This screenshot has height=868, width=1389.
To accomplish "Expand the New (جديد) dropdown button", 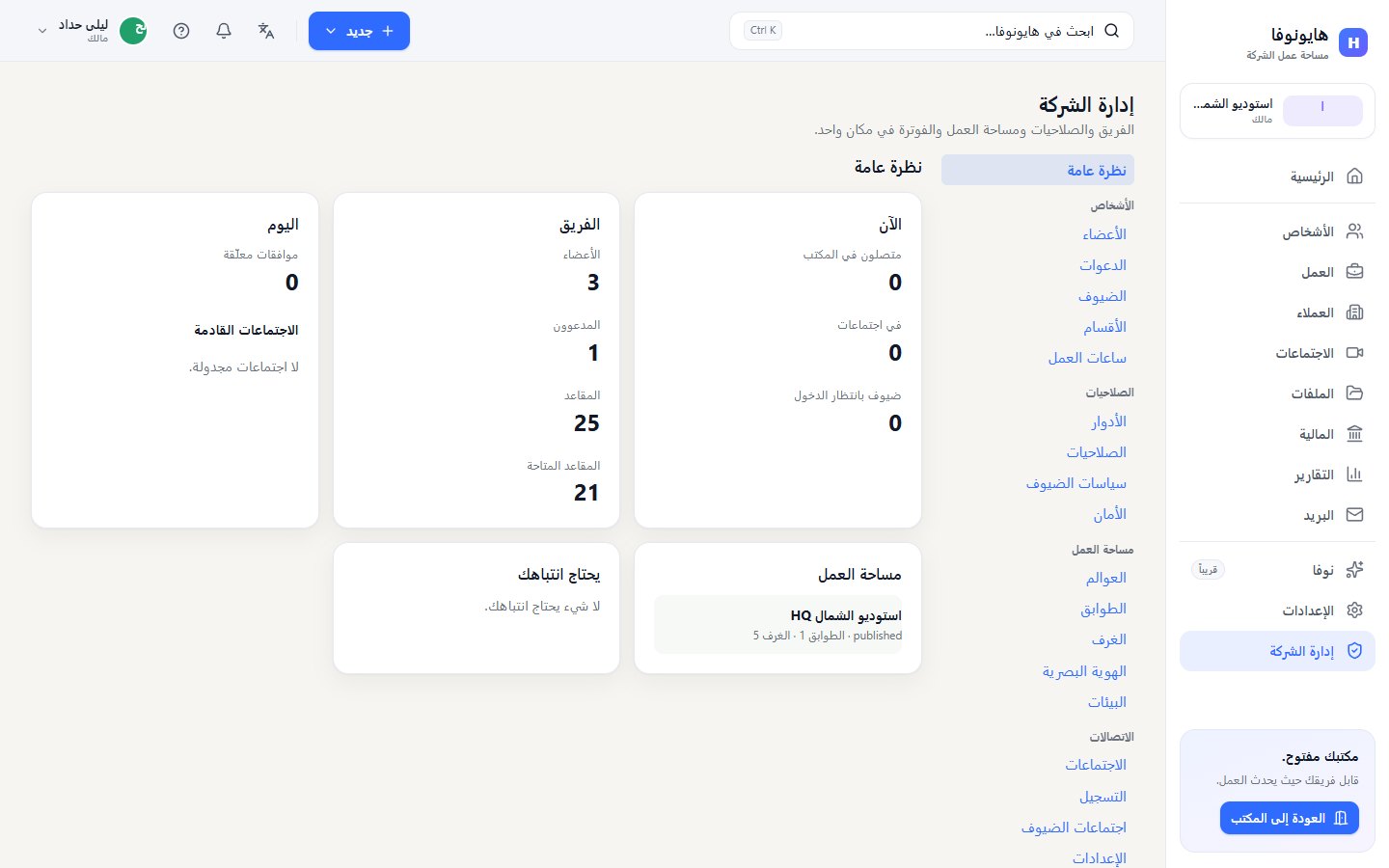I will [x=359, y=31].
